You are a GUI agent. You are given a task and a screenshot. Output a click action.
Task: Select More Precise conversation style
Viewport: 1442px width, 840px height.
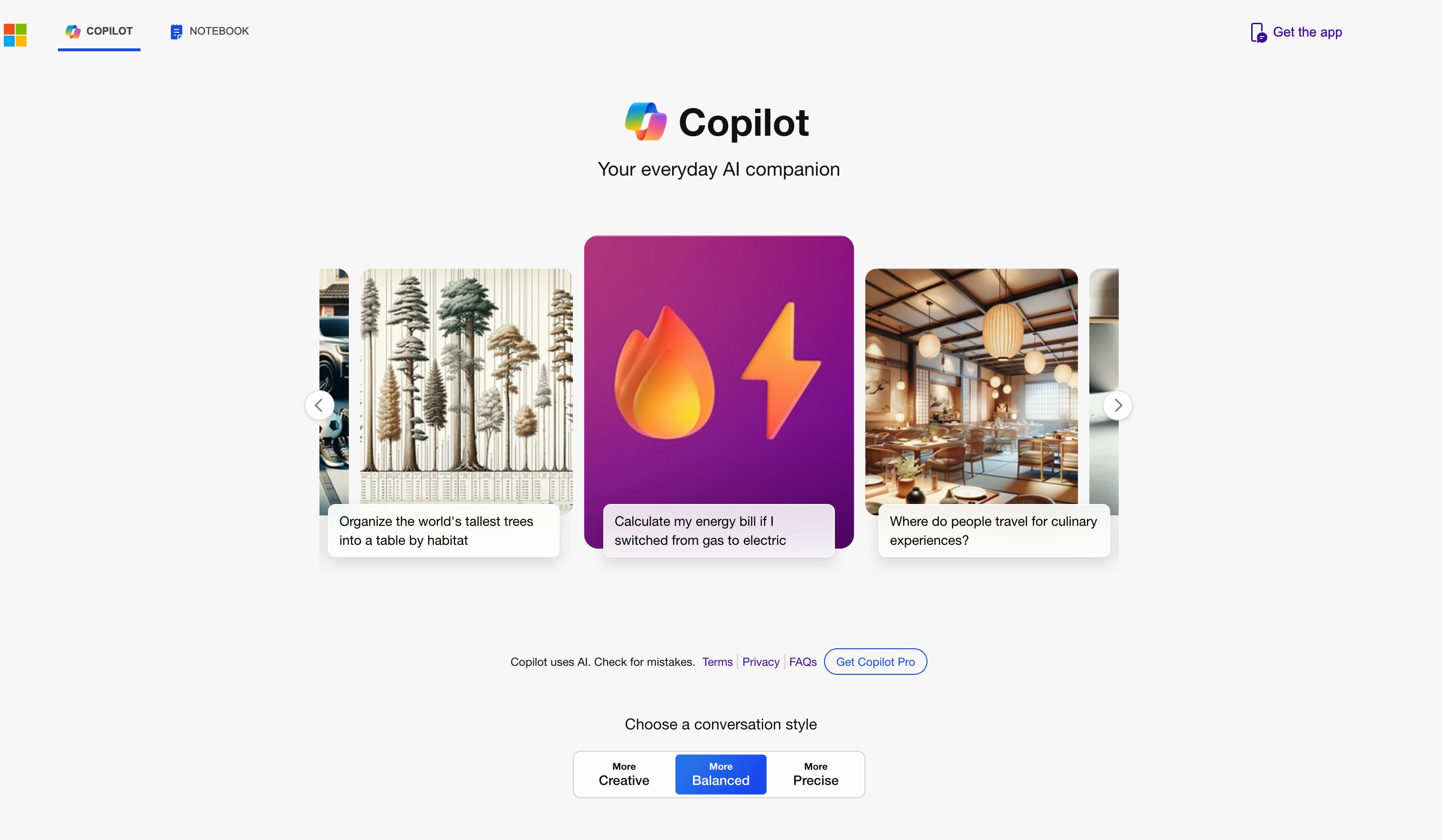click(x=816, y=773)
